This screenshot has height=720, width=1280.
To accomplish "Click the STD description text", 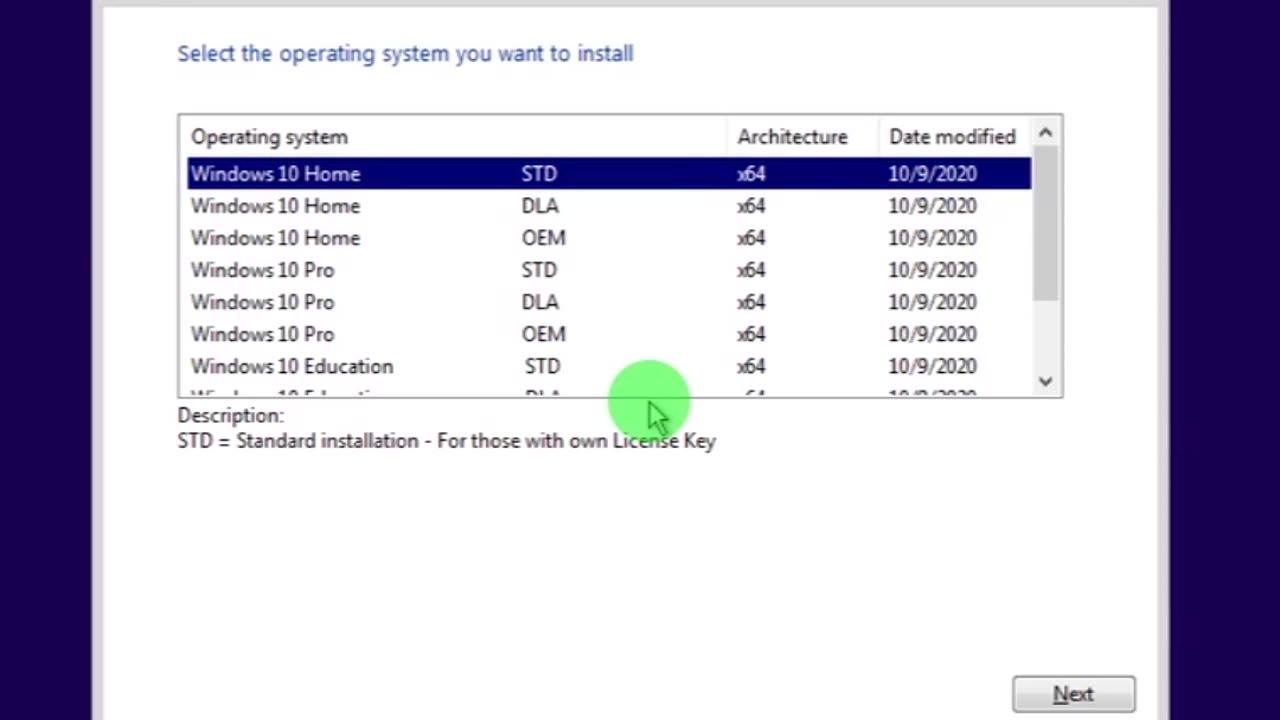I will pos(446,441).
